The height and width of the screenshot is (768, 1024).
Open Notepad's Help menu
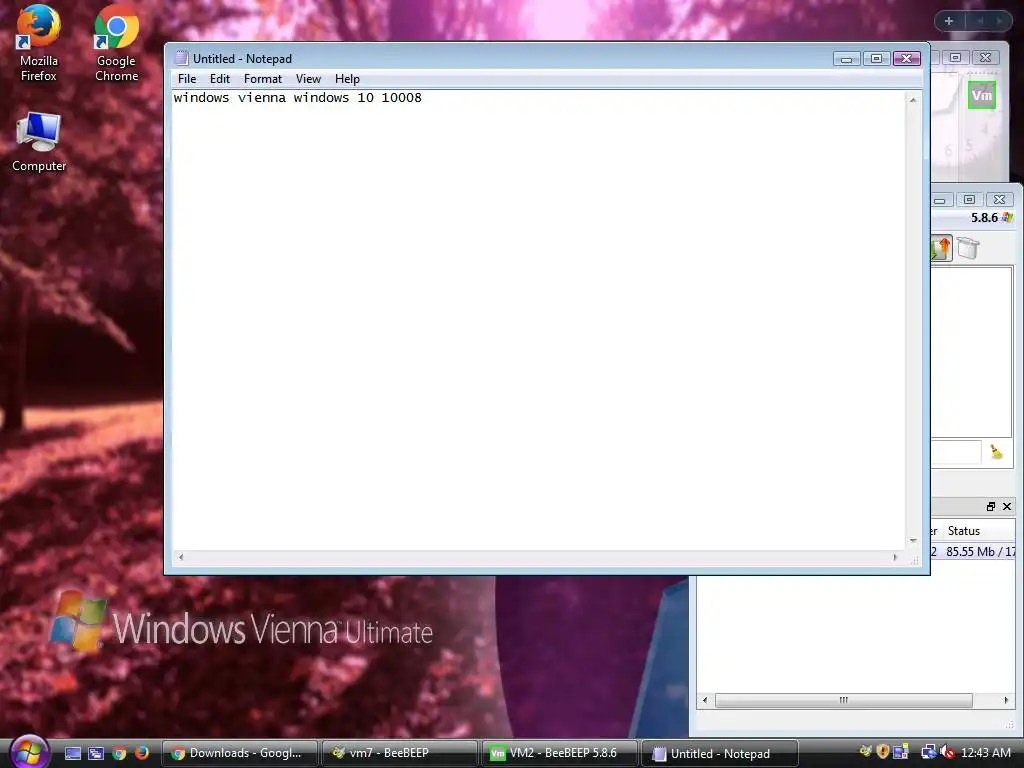point(347,79)
